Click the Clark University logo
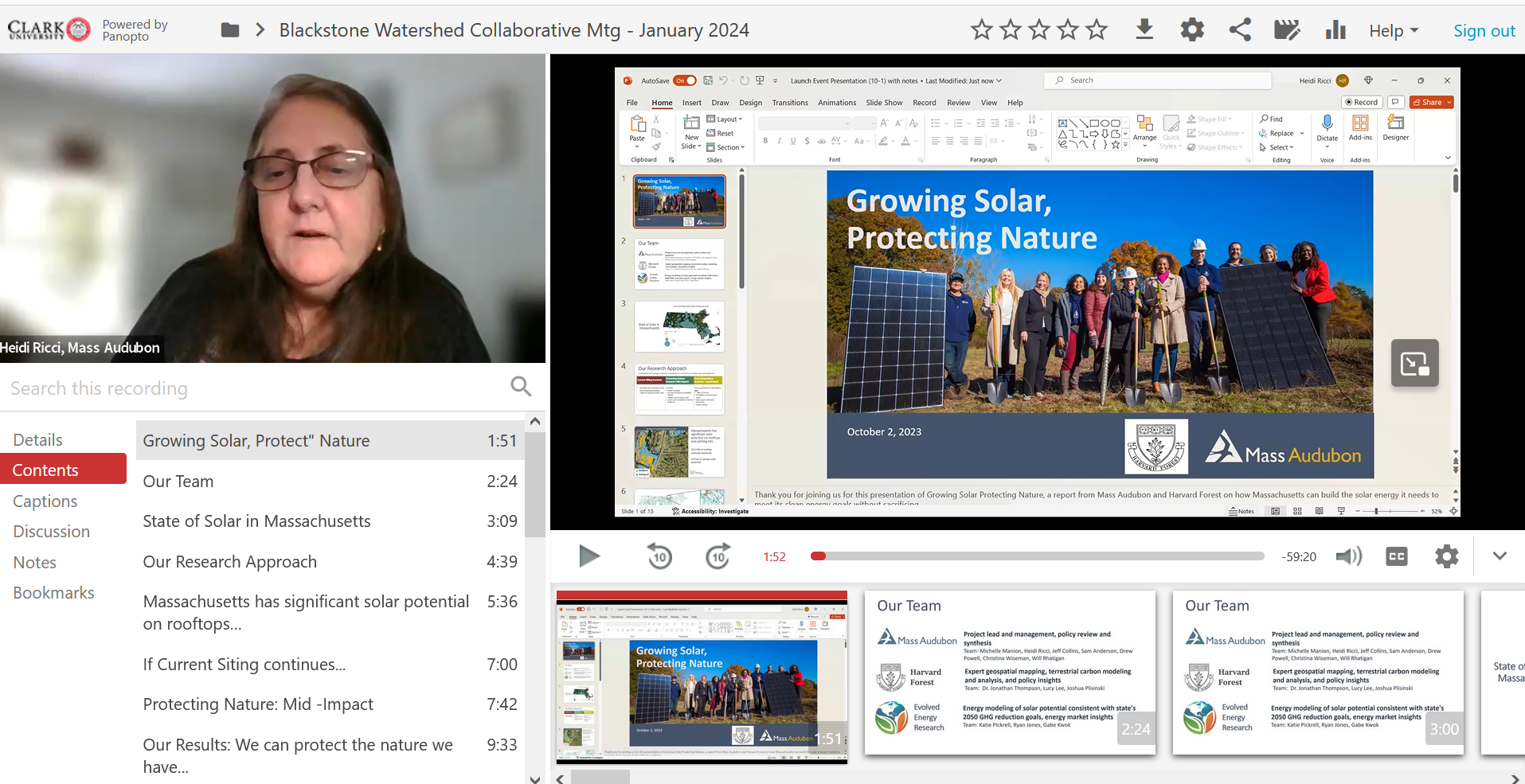The height and width of the screenshot is (784, 1525). [49, 30]
